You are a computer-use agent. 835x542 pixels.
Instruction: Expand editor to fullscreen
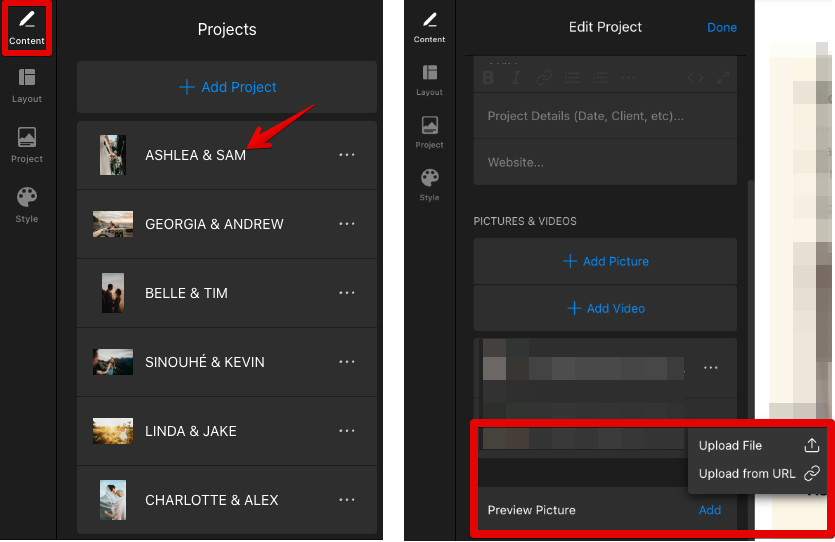tap(723, 78)
